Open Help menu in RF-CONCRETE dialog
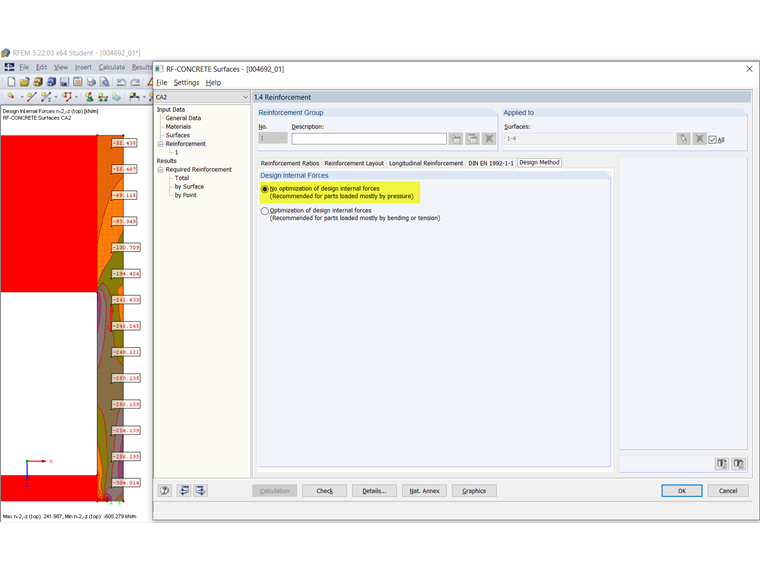 click(213, 82)
